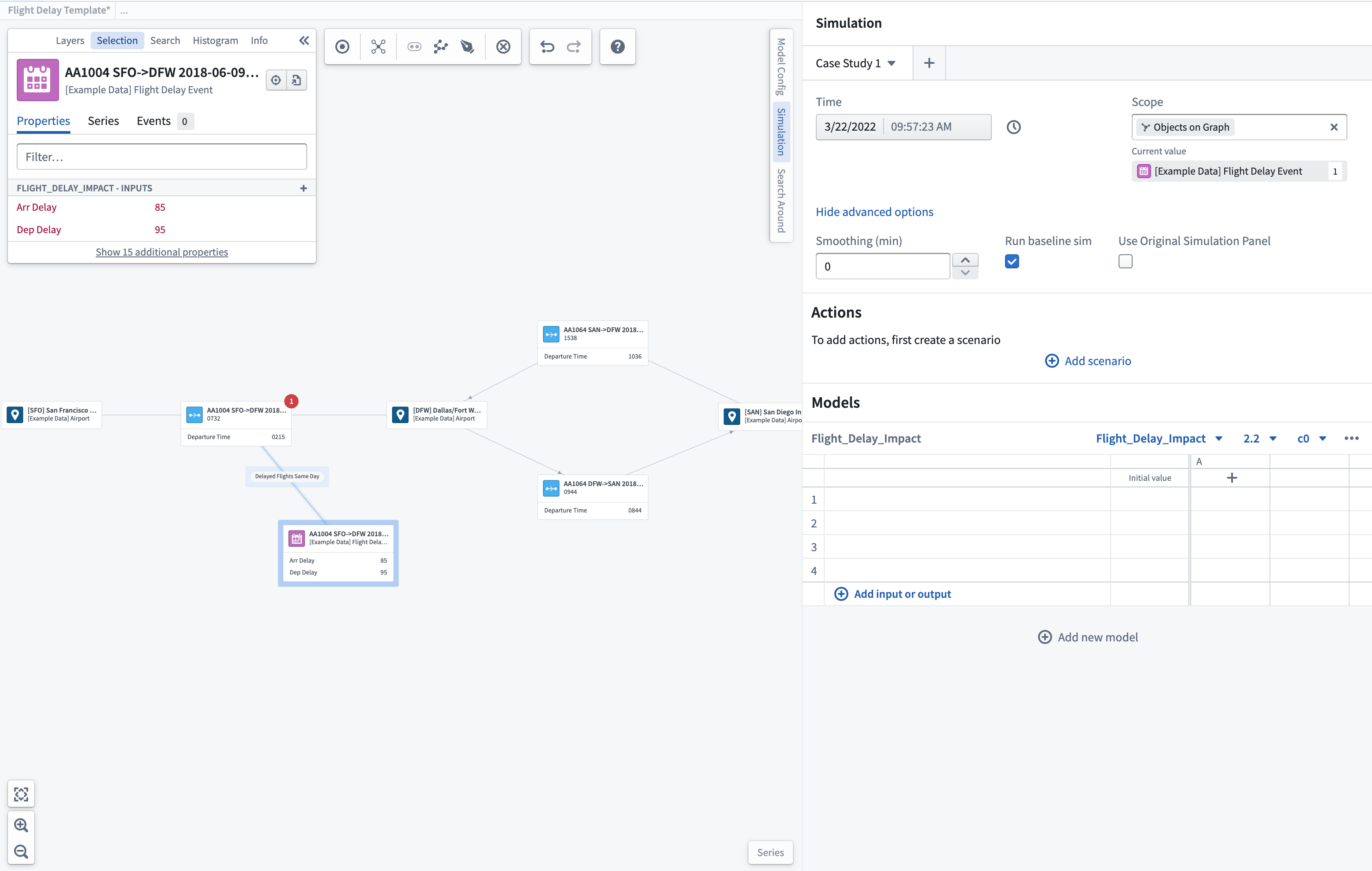Redo the last graph action
Screen dimensions: 1372x871
click(x=574, y=47)
